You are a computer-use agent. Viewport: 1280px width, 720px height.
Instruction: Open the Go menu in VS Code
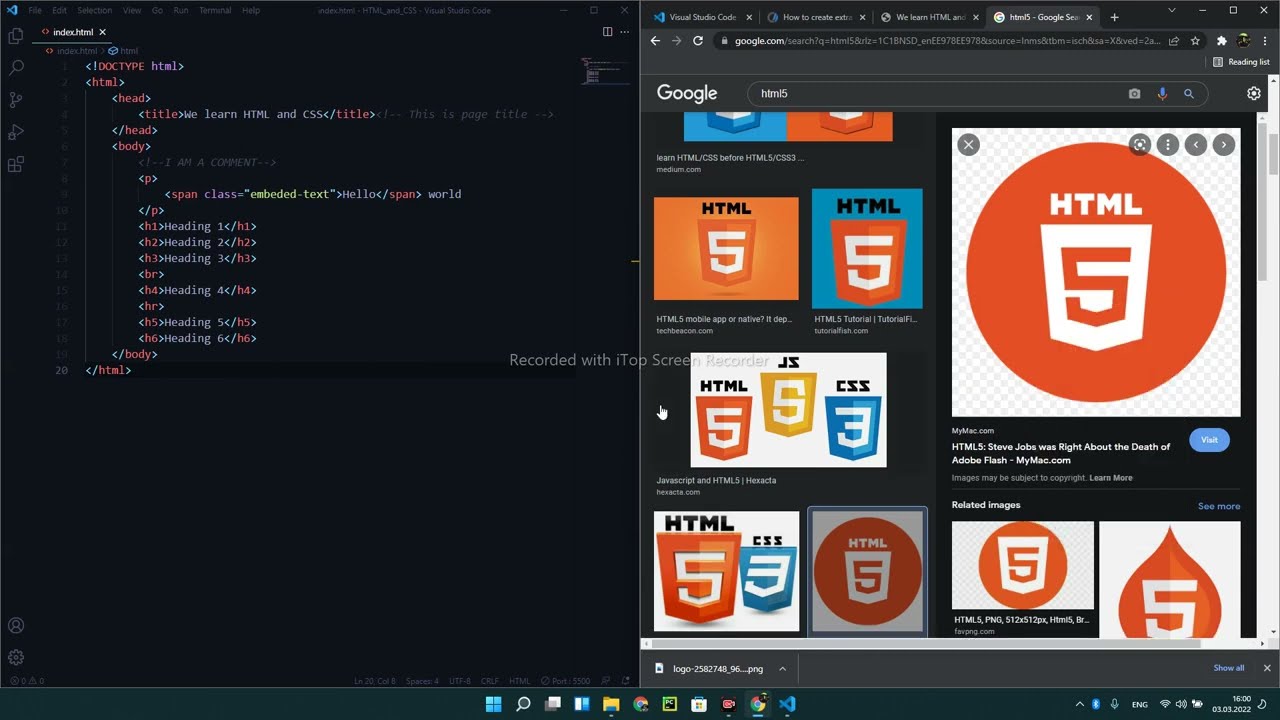coord(157,10)
